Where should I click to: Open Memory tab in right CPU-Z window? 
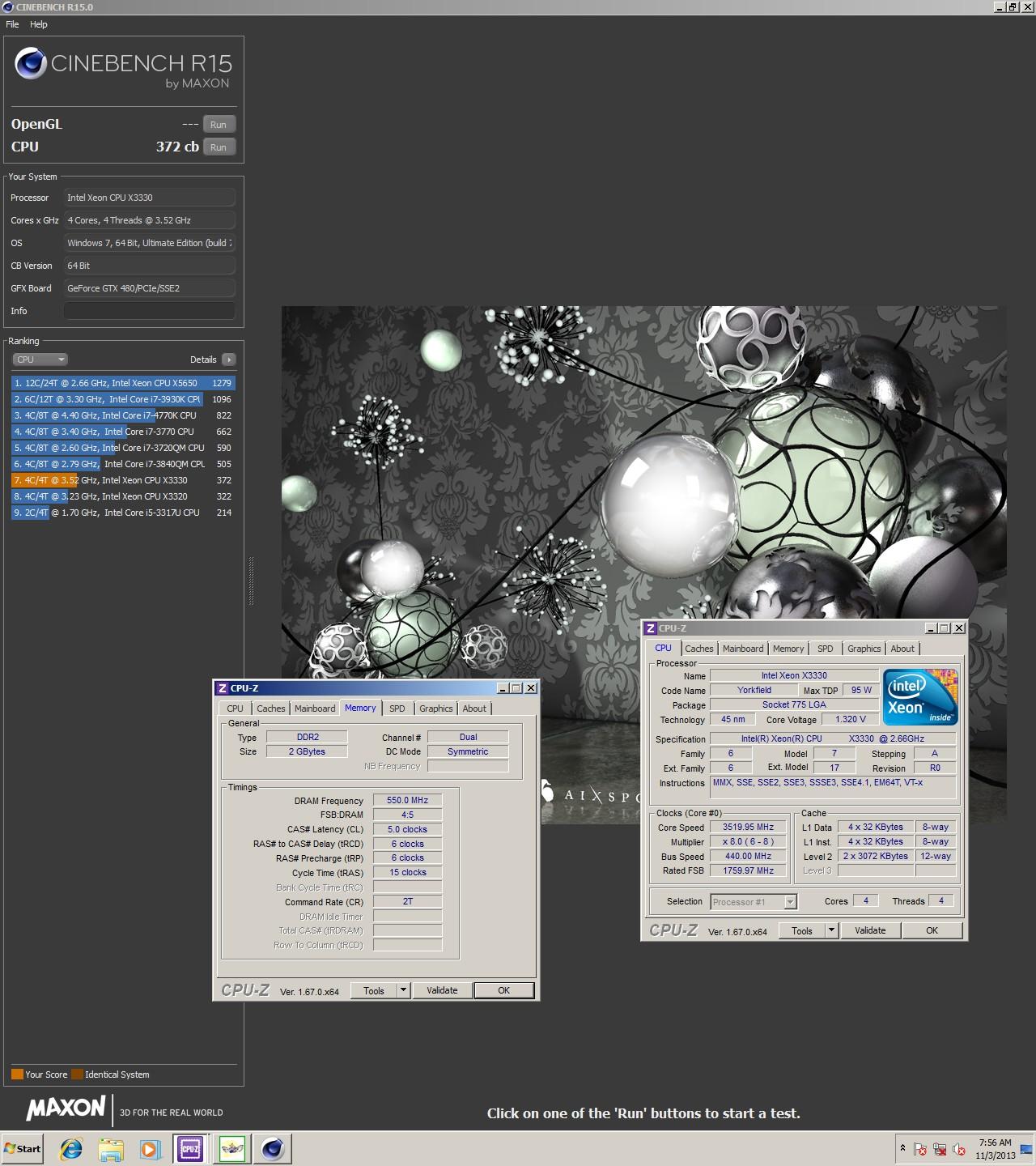tap(788, 649)
